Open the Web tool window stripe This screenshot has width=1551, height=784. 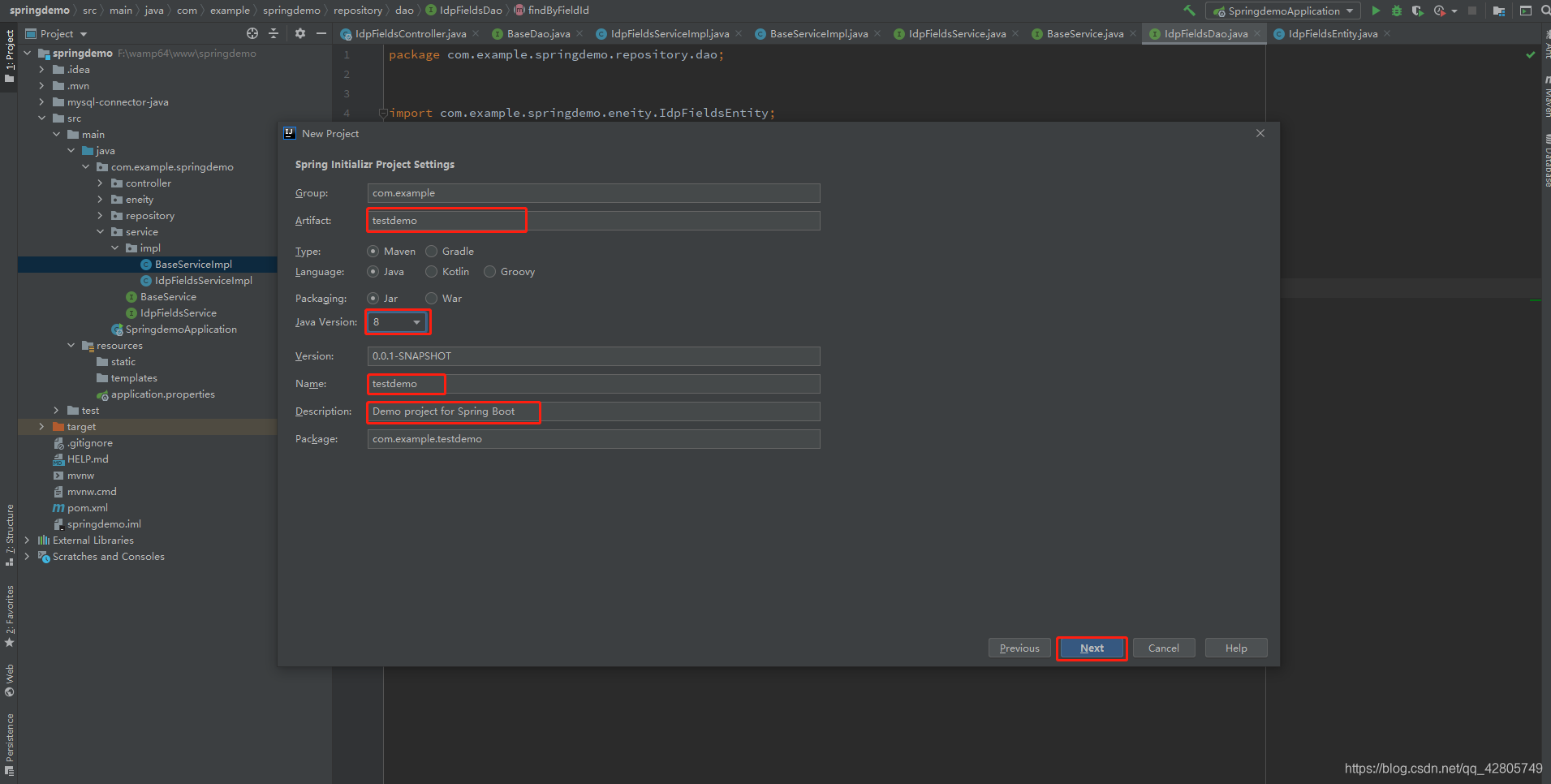10,680
